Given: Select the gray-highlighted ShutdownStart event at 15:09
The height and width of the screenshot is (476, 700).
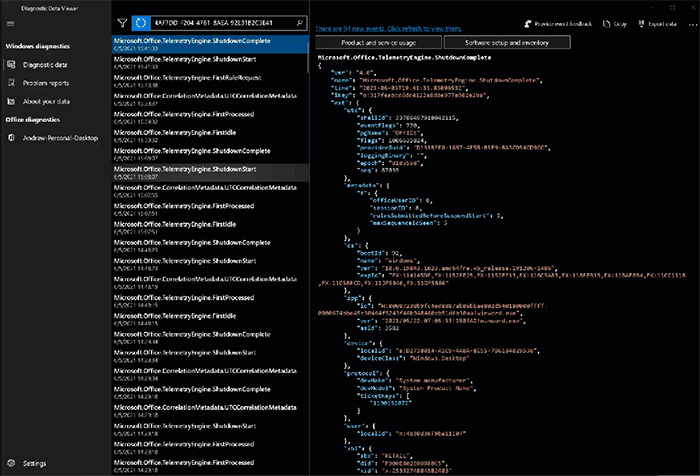Looking at the screenshot, I should 210,172.
